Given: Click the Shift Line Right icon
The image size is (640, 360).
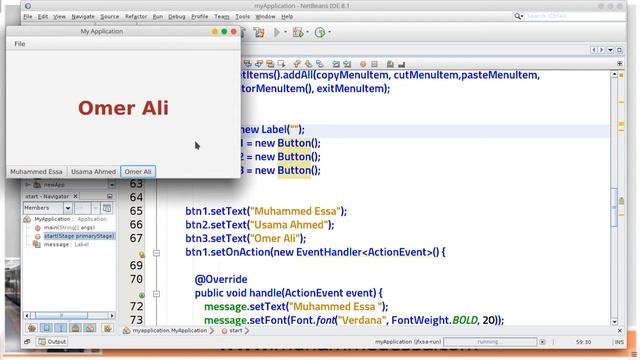Looking at the screenshot, I should coord(347,64).
